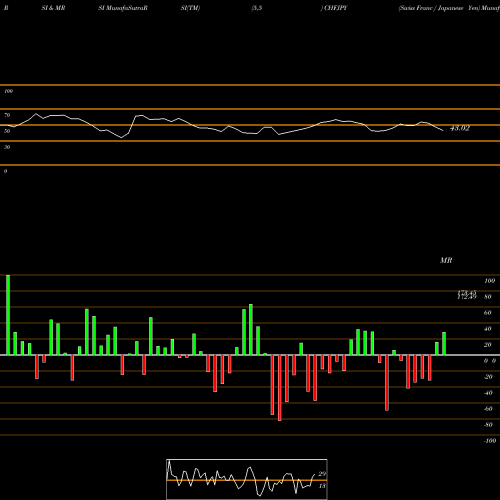Click the MR axis label 100
The width and height of the screenshot is (500, 500).
[x=490, y=281]
